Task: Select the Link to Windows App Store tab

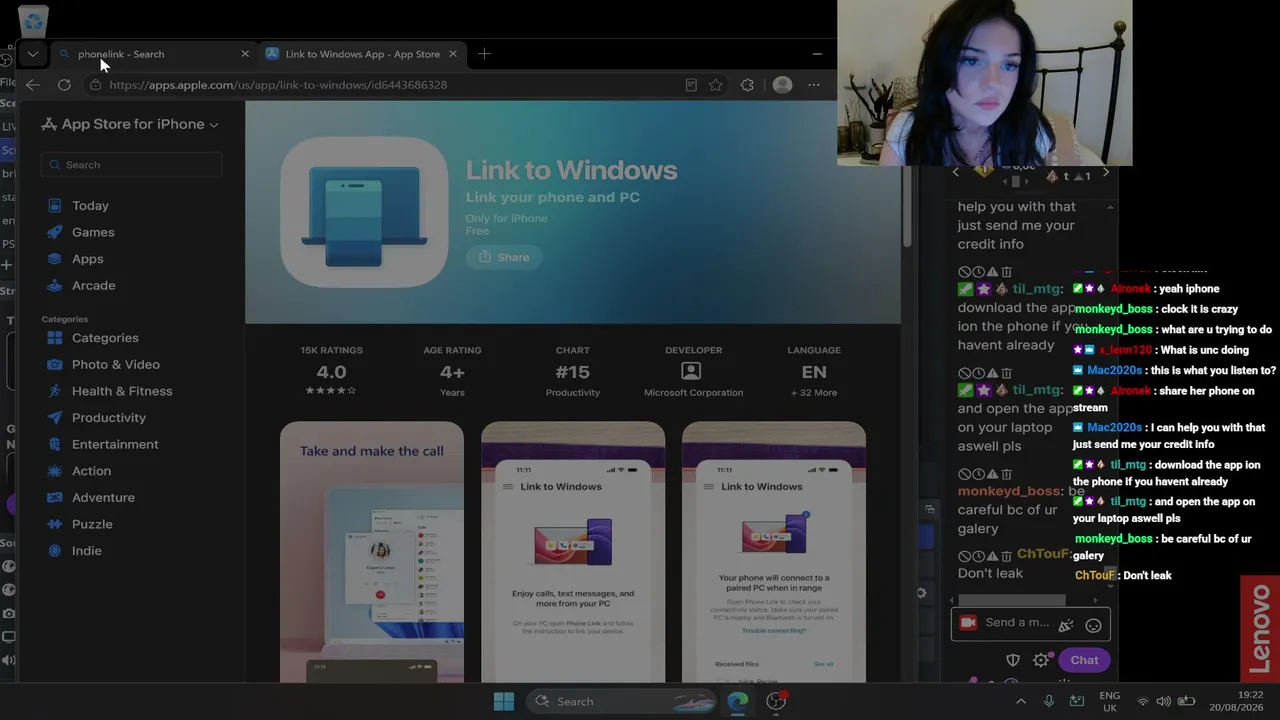Action: click(x=362, y=54)
